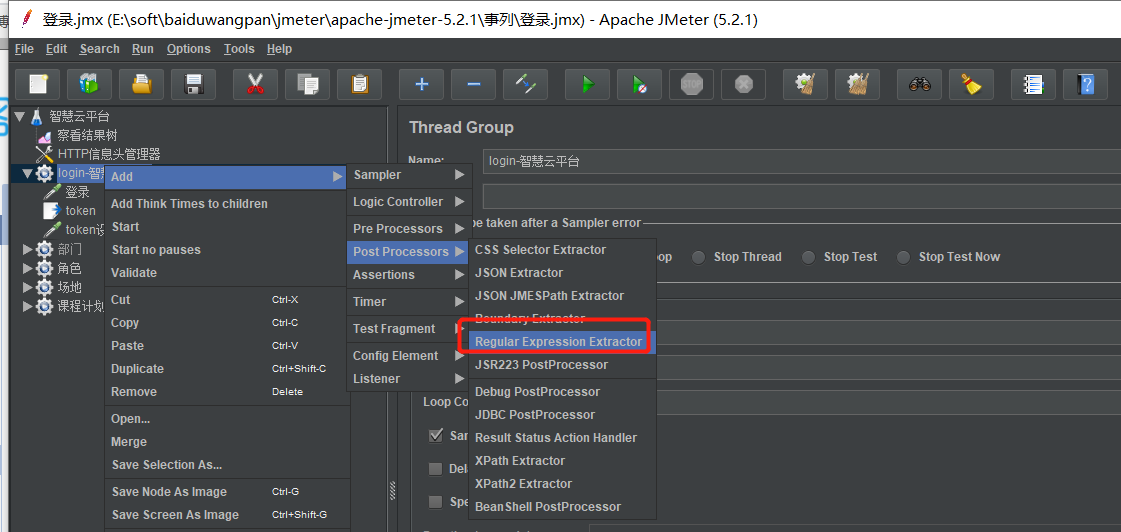Click the Expand All plus icon

pyautogui.click(x=421, y=84)
